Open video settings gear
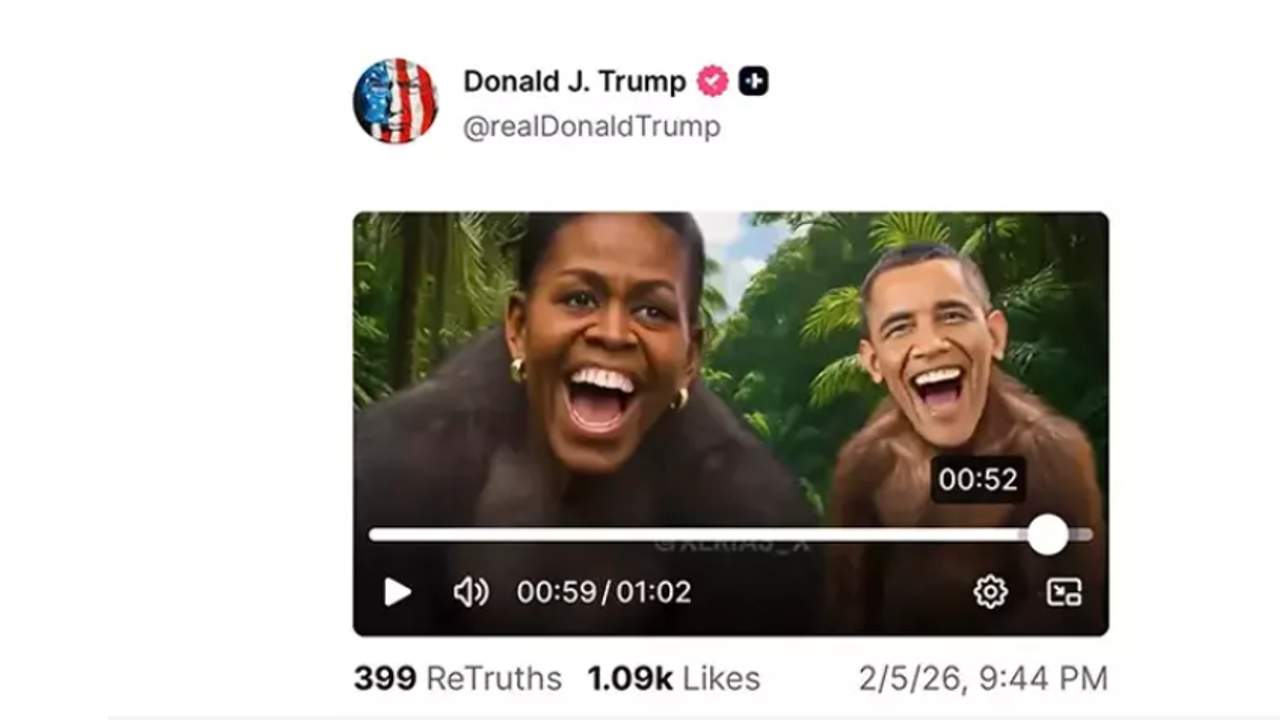The width and height of the screenshot is (1280, 720). pyautogui.click(x=990, y=592)
